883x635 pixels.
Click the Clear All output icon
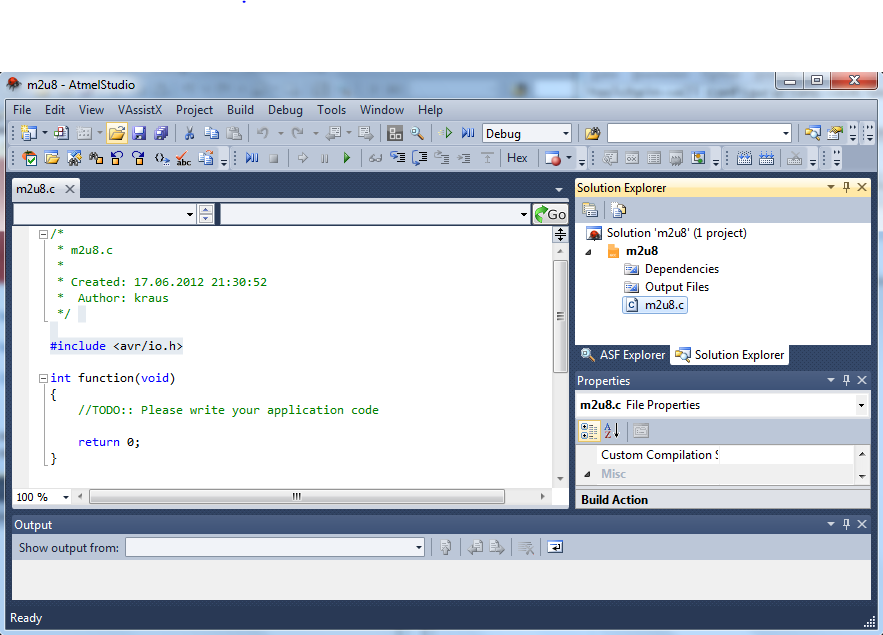click(526, 547)
